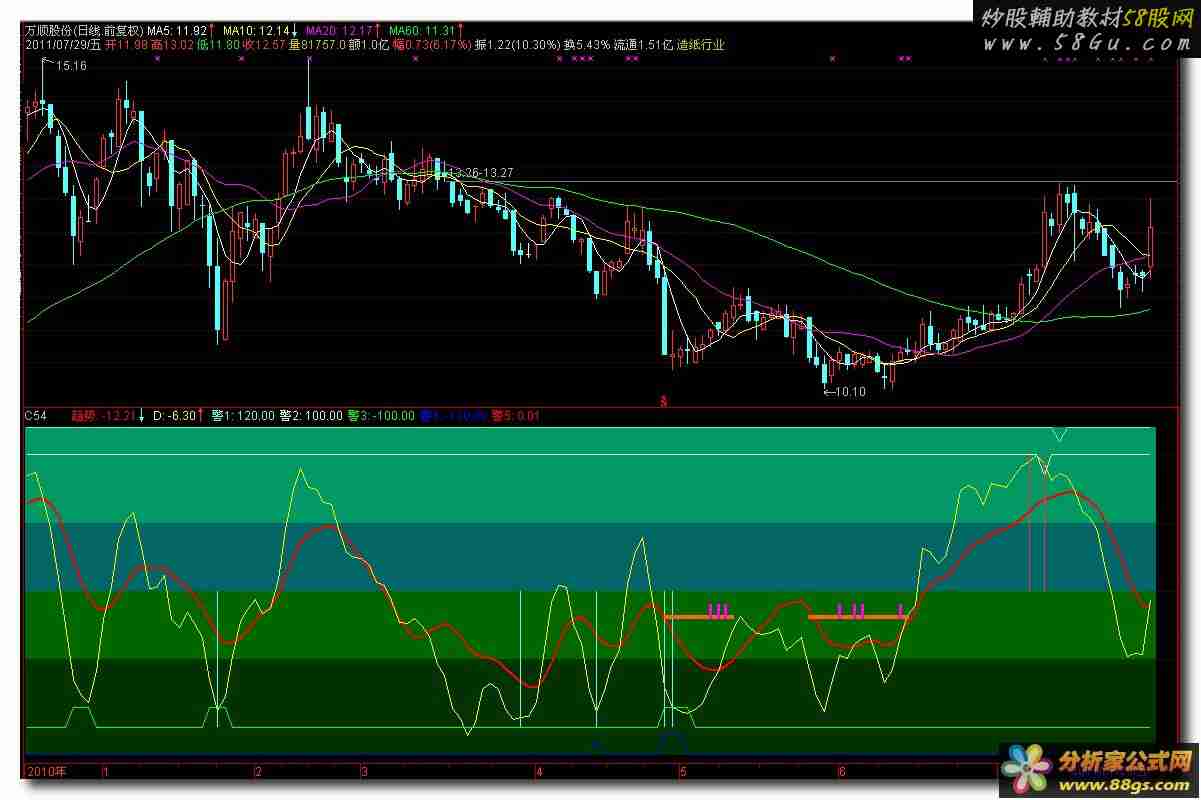Click the 10.10 low price arrow marker

click(844, 391)
